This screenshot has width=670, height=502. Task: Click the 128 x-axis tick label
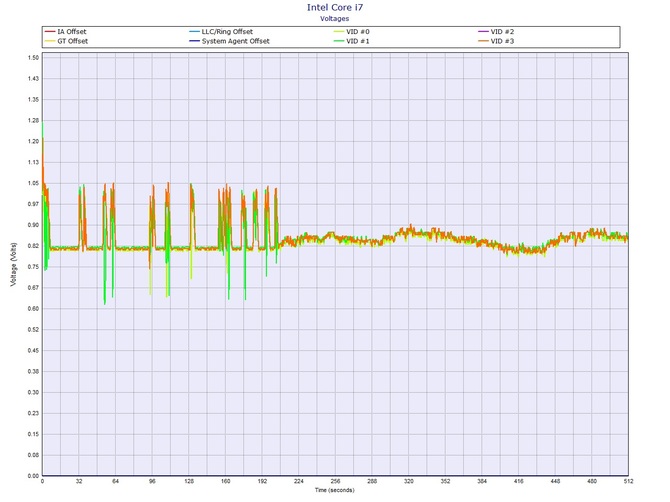pos(189,481)
